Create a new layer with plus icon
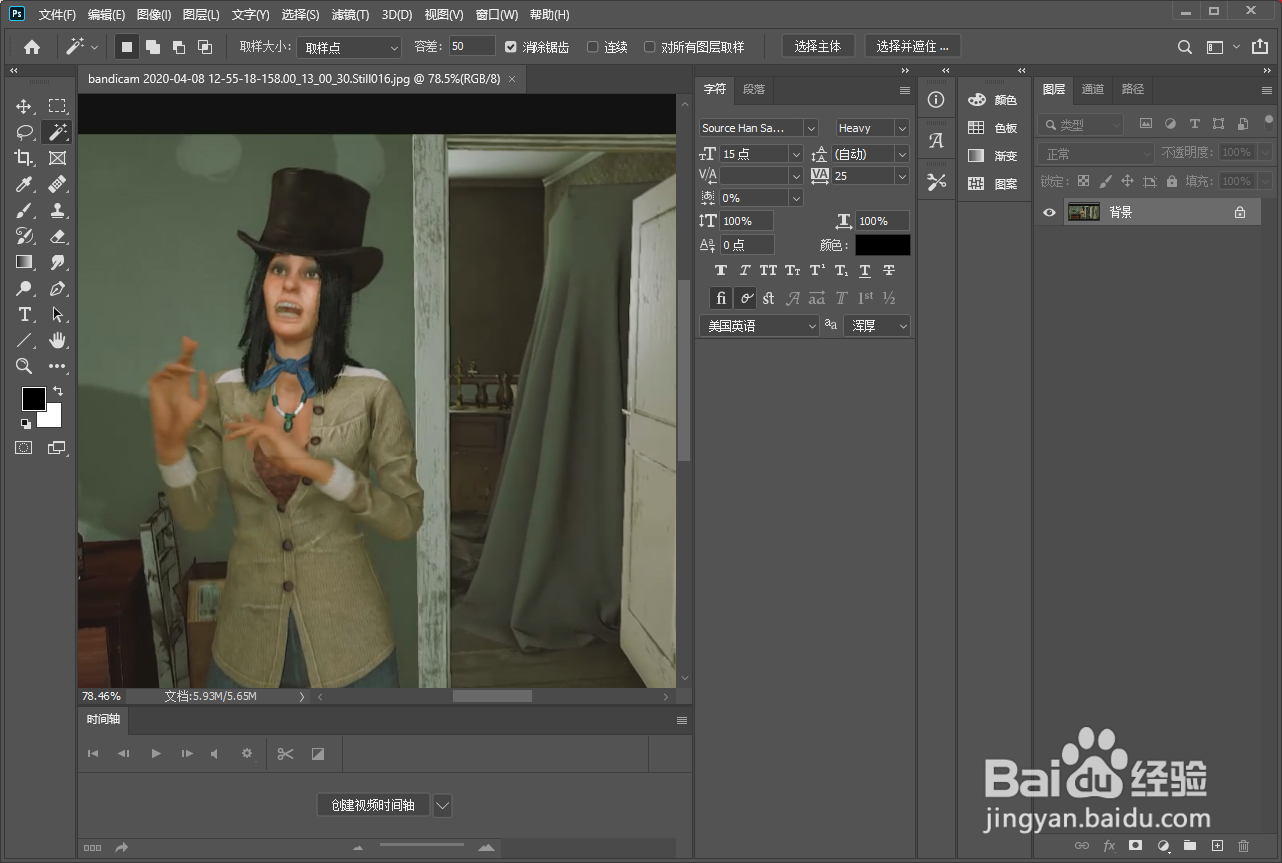Viewport: 1282px width, 863px height. pos(1217,845)
